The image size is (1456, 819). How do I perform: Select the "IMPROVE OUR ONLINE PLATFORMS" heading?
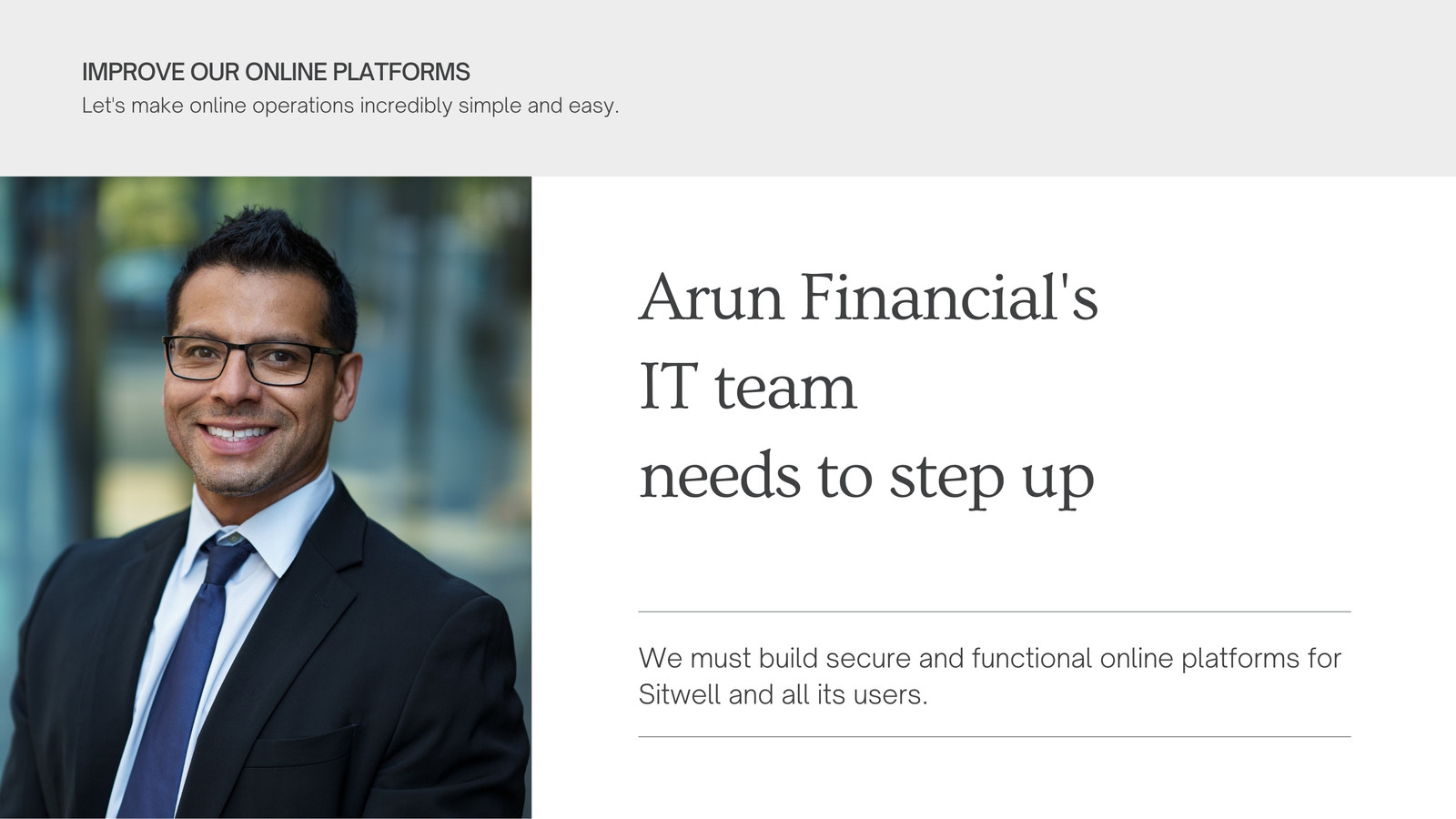click(x=276, y=72)
